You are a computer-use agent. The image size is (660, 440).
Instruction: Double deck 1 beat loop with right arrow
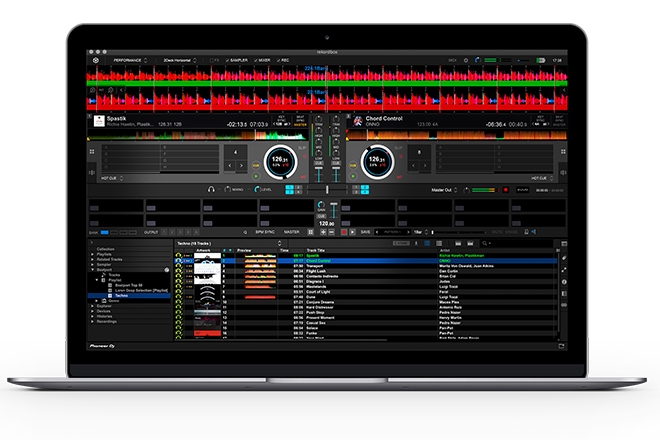[241, 165]
